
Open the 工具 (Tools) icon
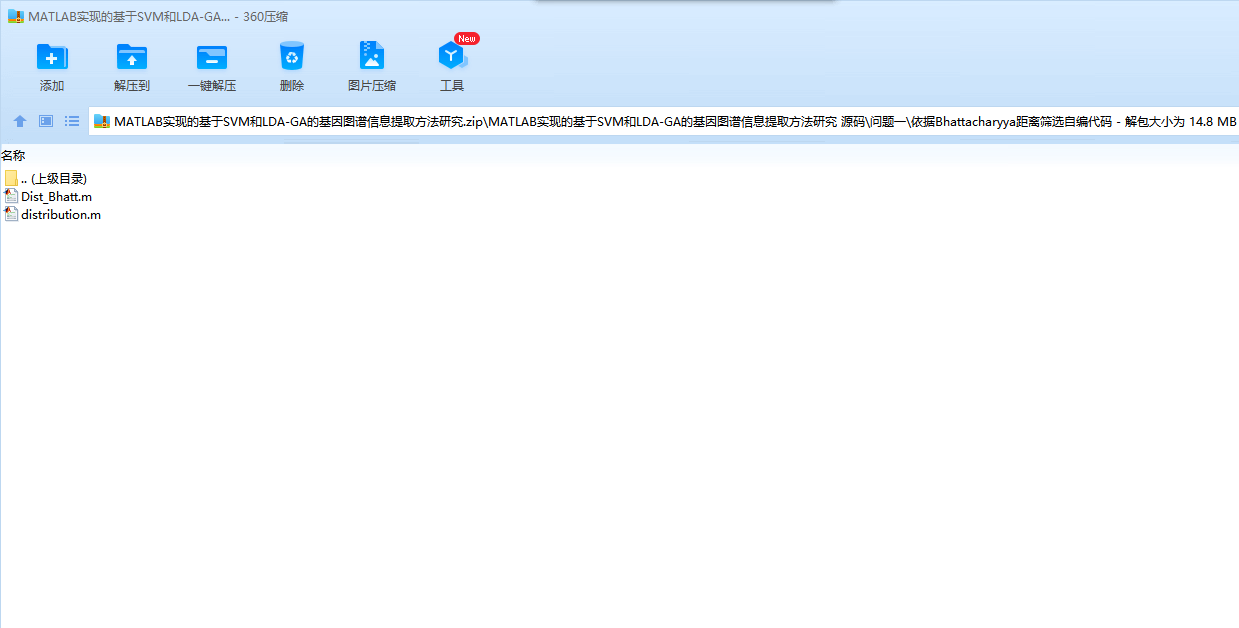point(452,57)
